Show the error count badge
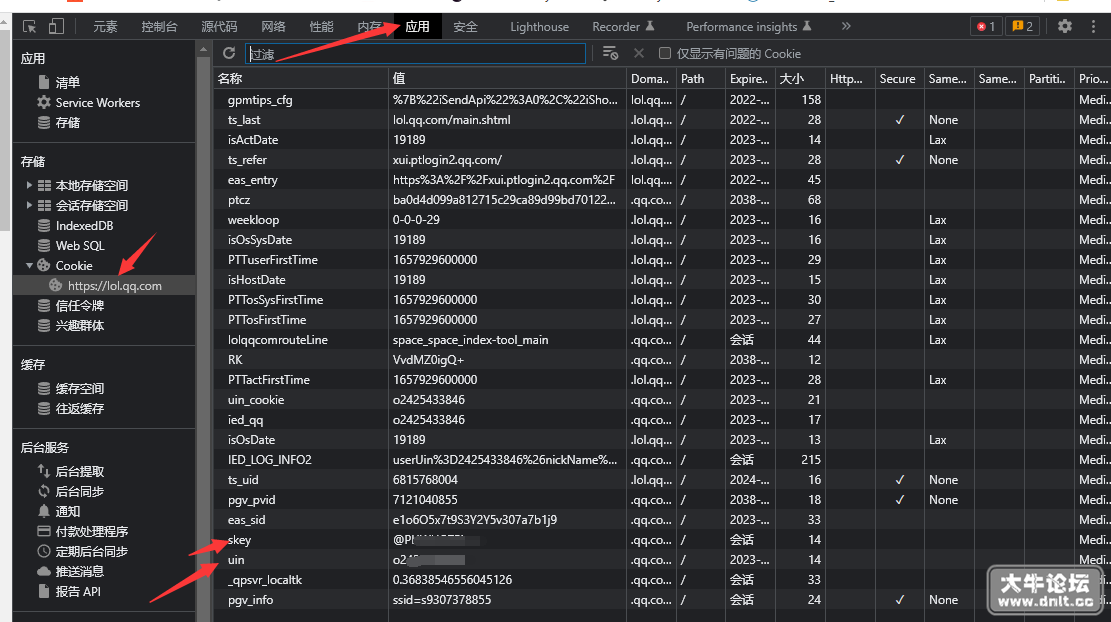The width and height of the screenshot is (1111, 622). pyautogui.click(x=986, y=26)
